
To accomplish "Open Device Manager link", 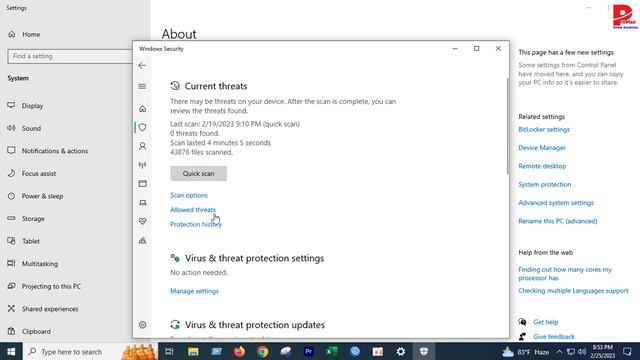I will pos(542,148).
